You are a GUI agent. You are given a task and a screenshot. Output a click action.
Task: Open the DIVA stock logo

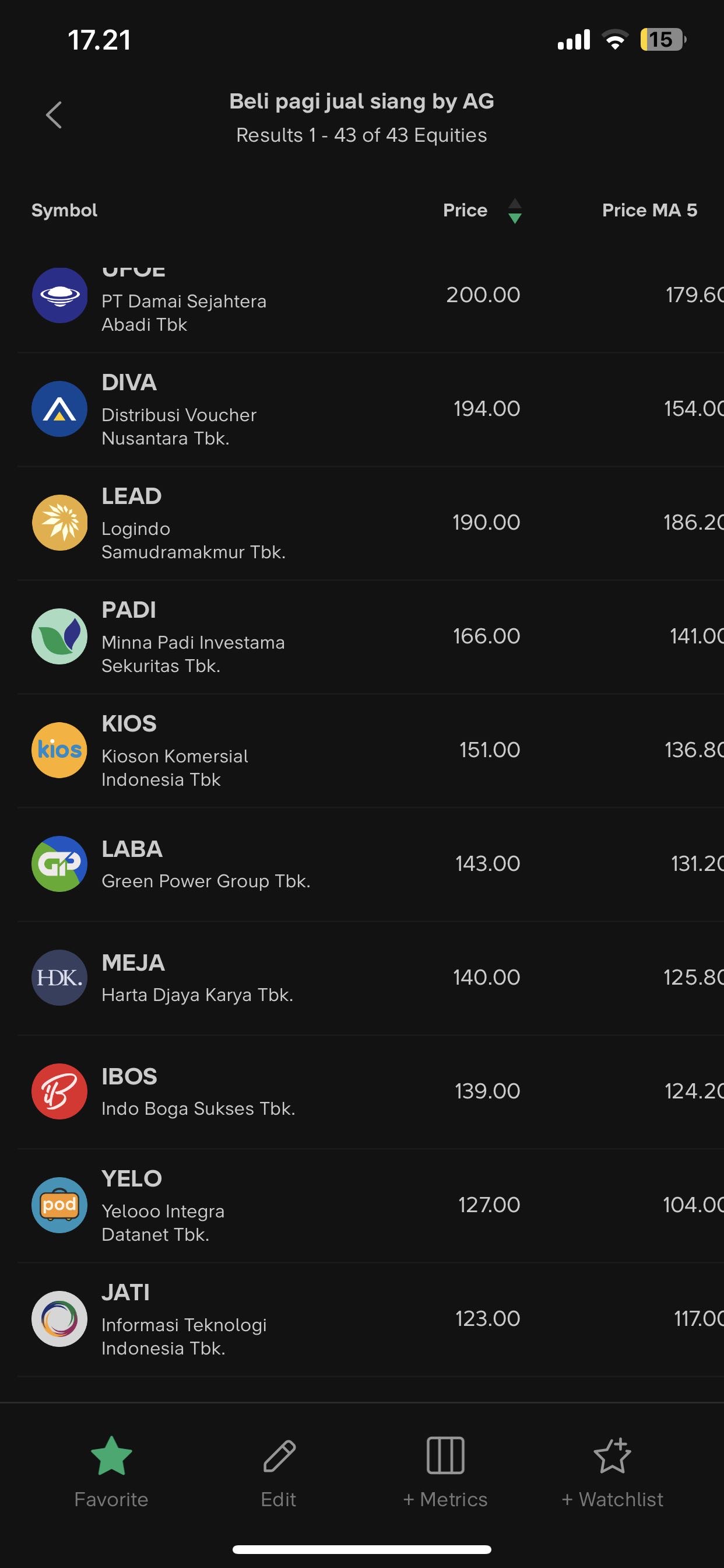tap(59, 408)
